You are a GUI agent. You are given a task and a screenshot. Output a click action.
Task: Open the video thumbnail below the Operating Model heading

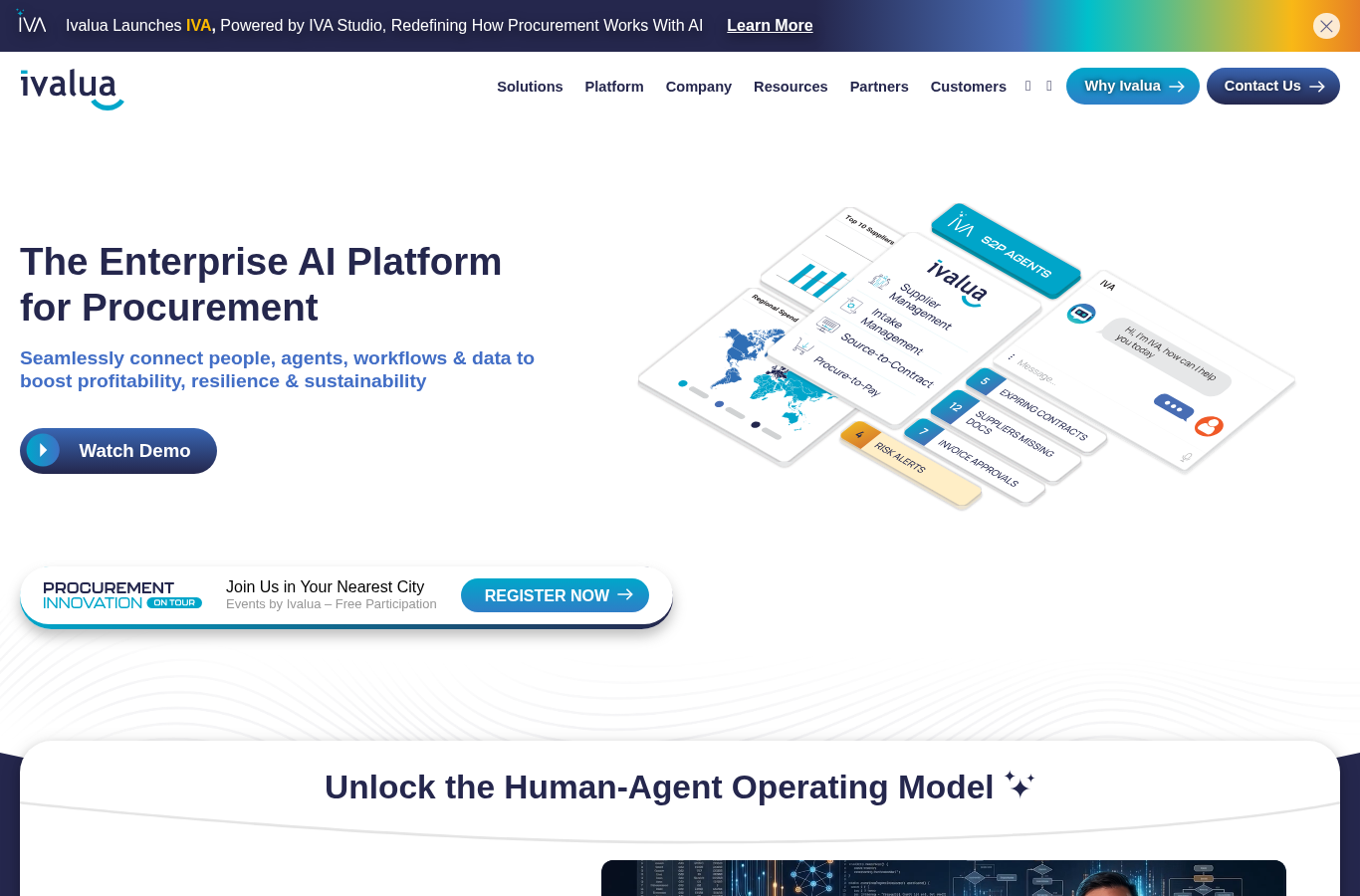pyautogui.click(x=944, y=878)
